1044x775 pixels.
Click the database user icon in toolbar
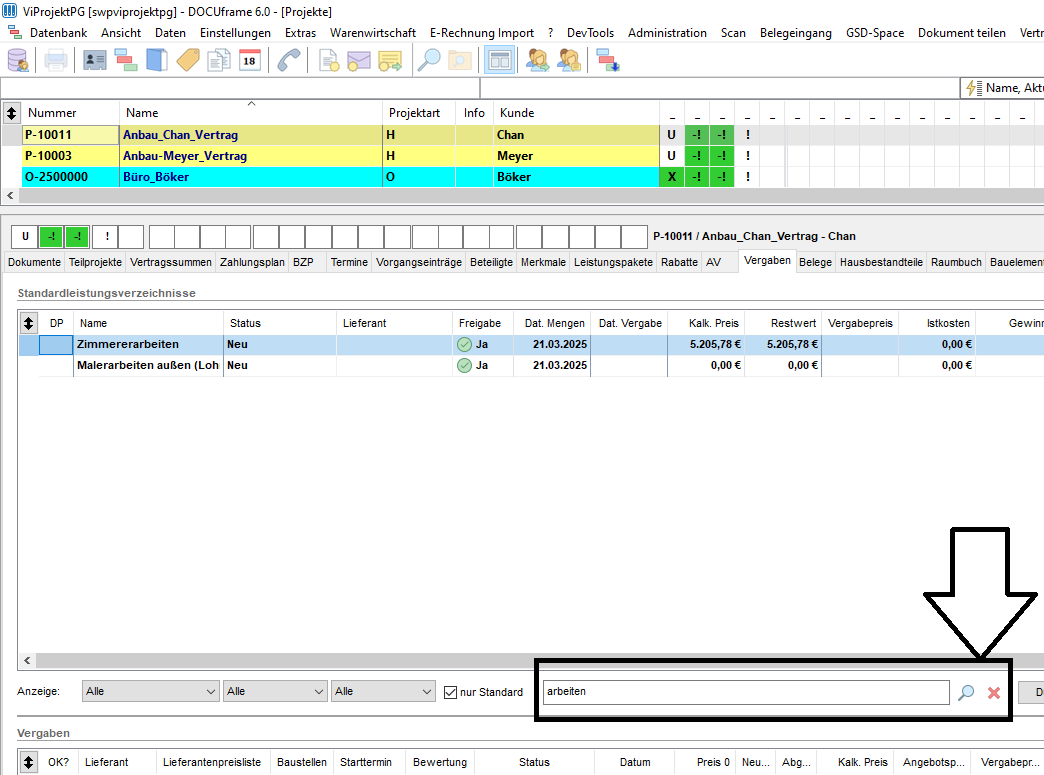[18, 61]
